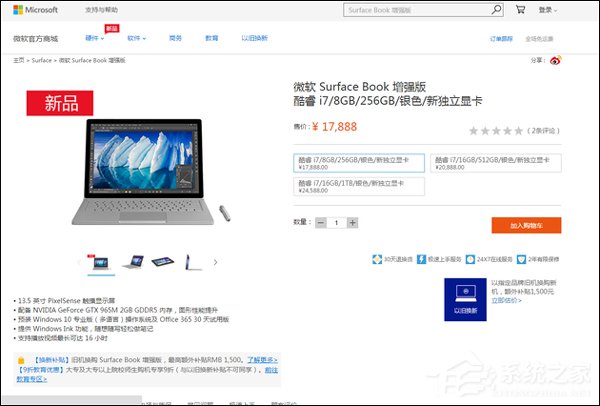Click the 立即估价 link
This screenshot has width=600, height=406.
click(506, 300)
